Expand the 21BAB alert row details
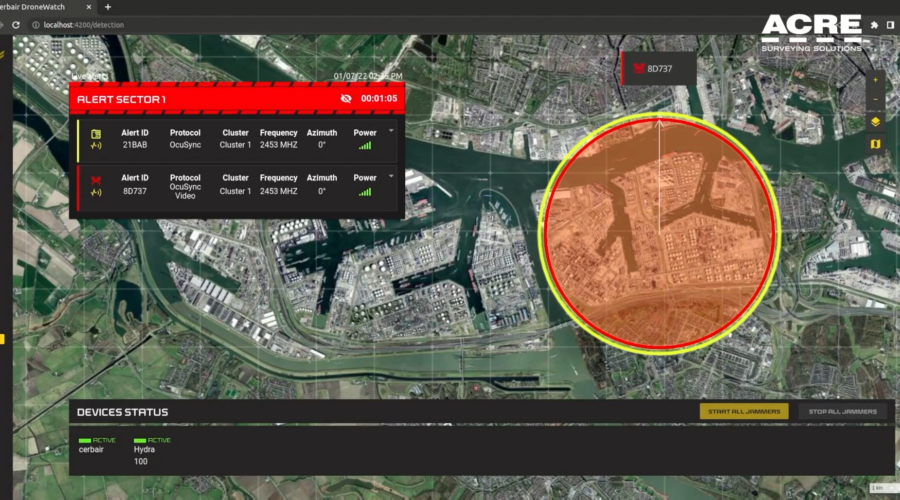This screenshot has width=900, height=500. point(391,131)
